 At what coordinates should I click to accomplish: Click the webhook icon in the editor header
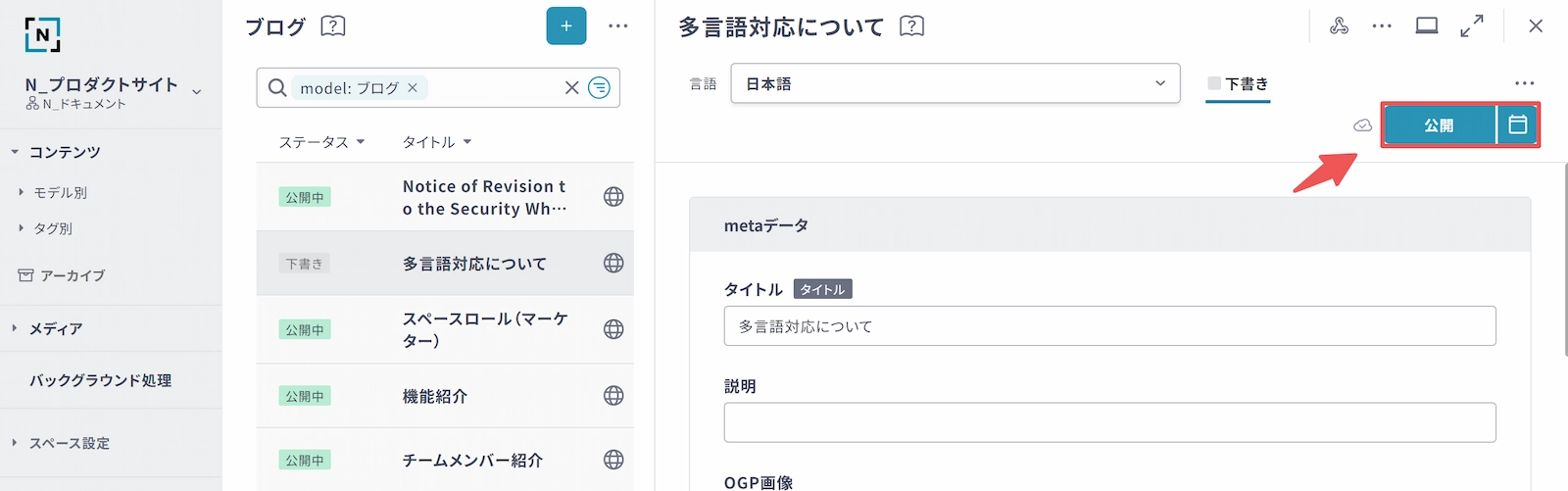click(x=1339, y=26)
